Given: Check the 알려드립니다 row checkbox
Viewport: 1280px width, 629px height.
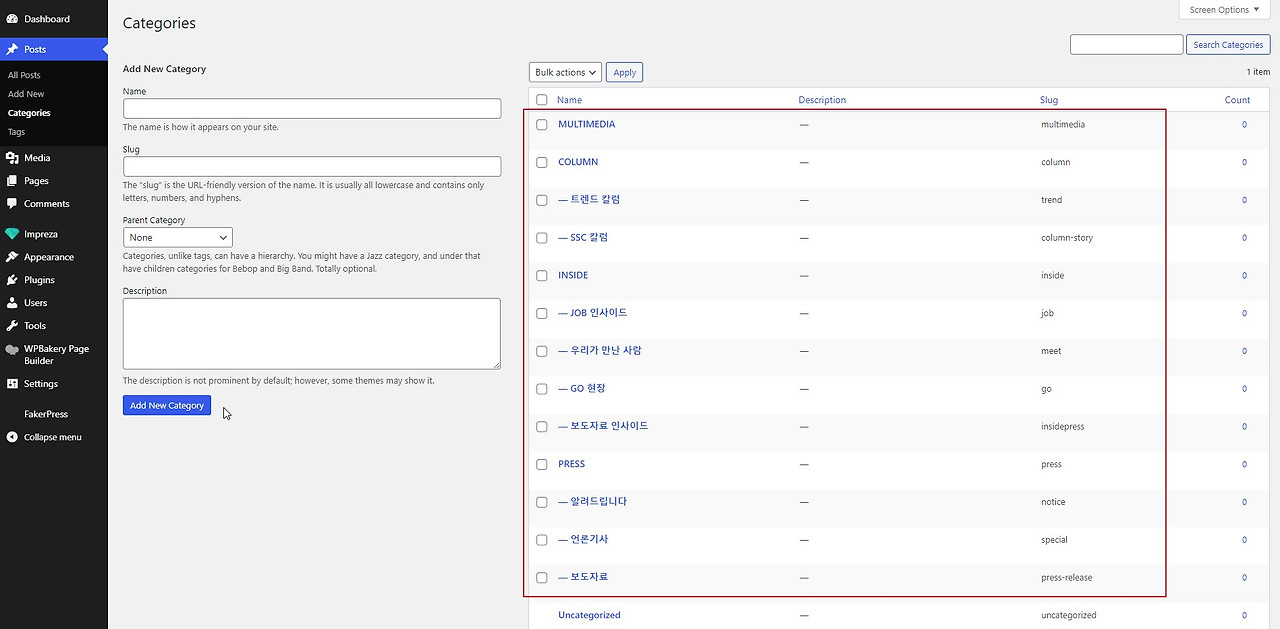Looking at the screenshot, I should coord(542,502).
